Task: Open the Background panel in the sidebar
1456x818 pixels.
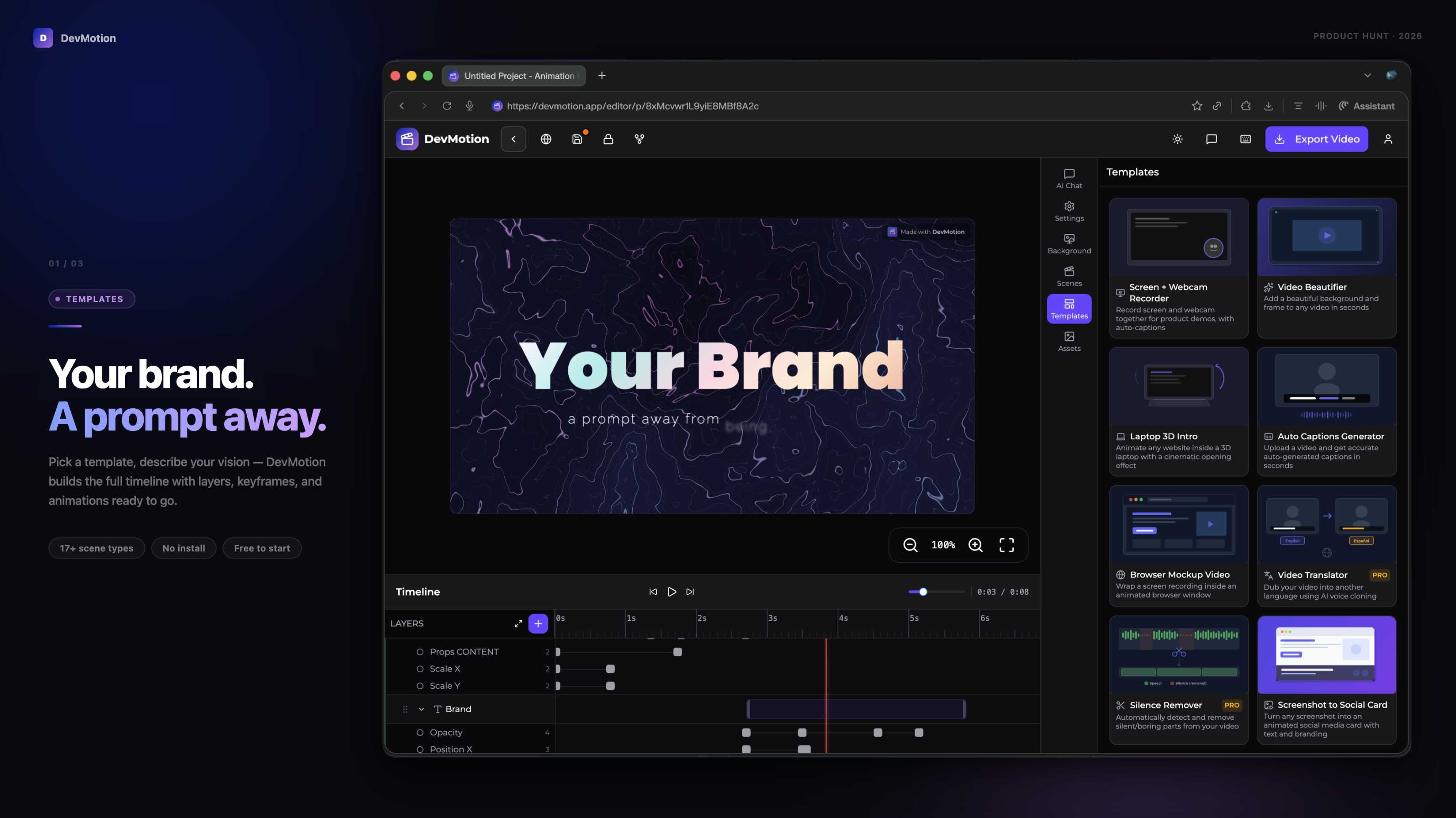Action: [x=1069, y=243]
